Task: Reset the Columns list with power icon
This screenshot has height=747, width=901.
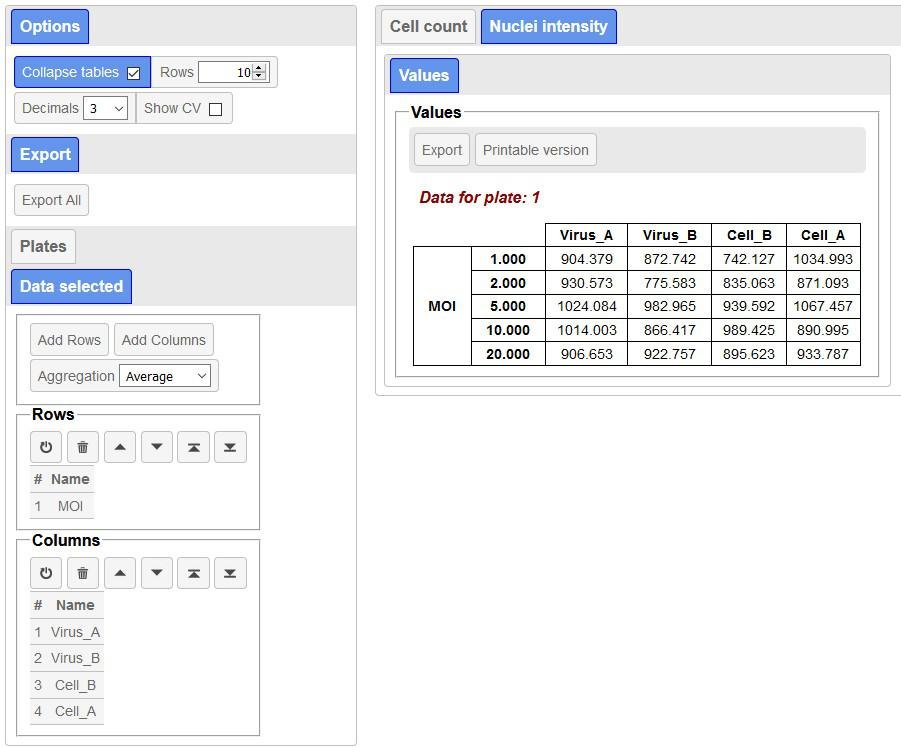Action: (46, 573)
